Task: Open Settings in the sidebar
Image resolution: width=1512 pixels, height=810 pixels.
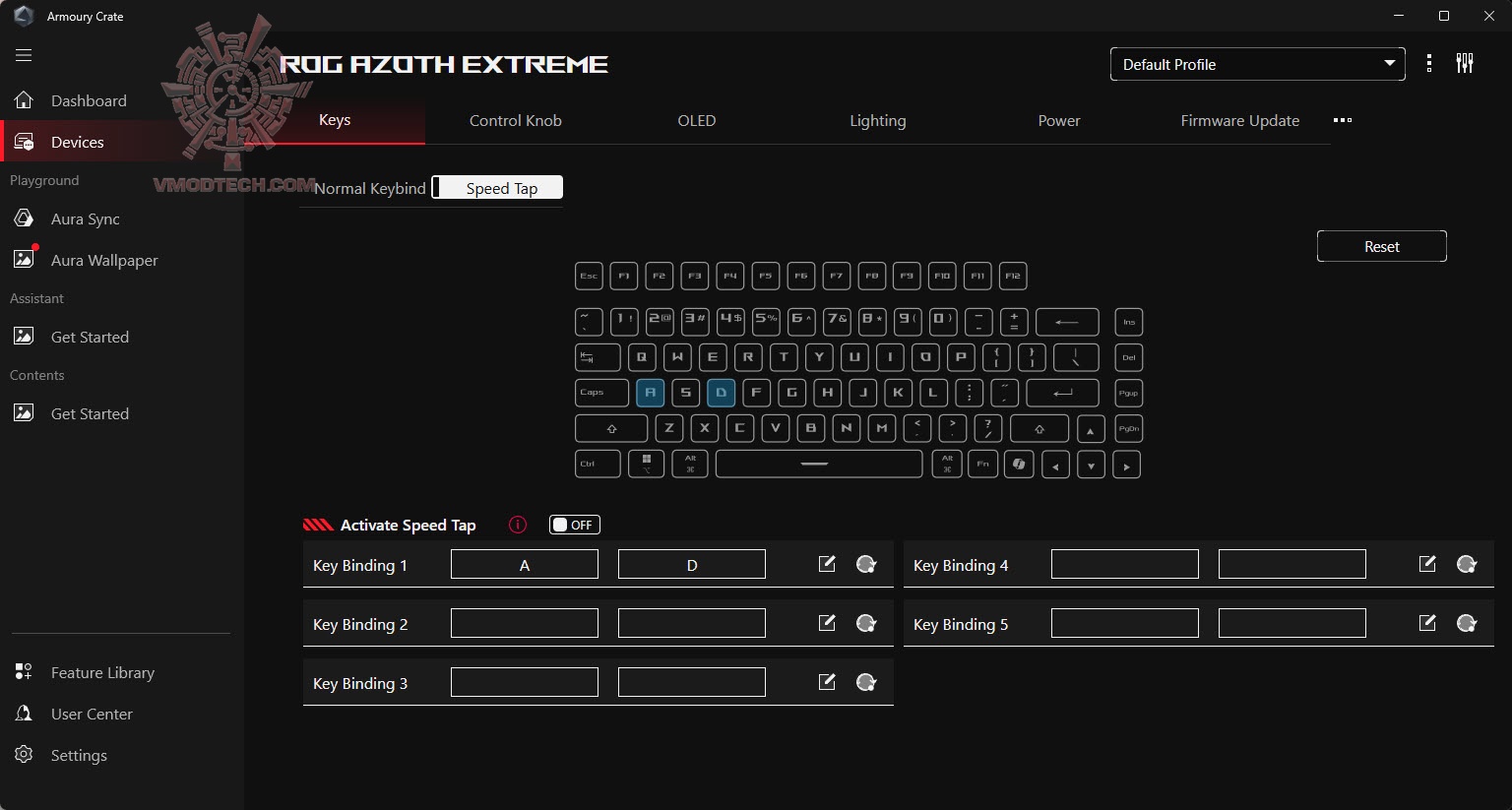Action: pyautogui.click(x=79, y=755)
